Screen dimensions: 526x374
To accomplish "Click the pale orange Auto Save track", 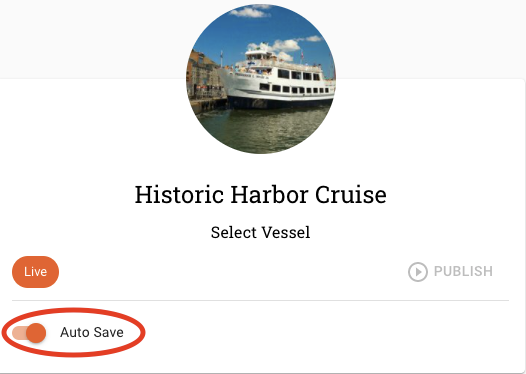I will coord(19,333).
